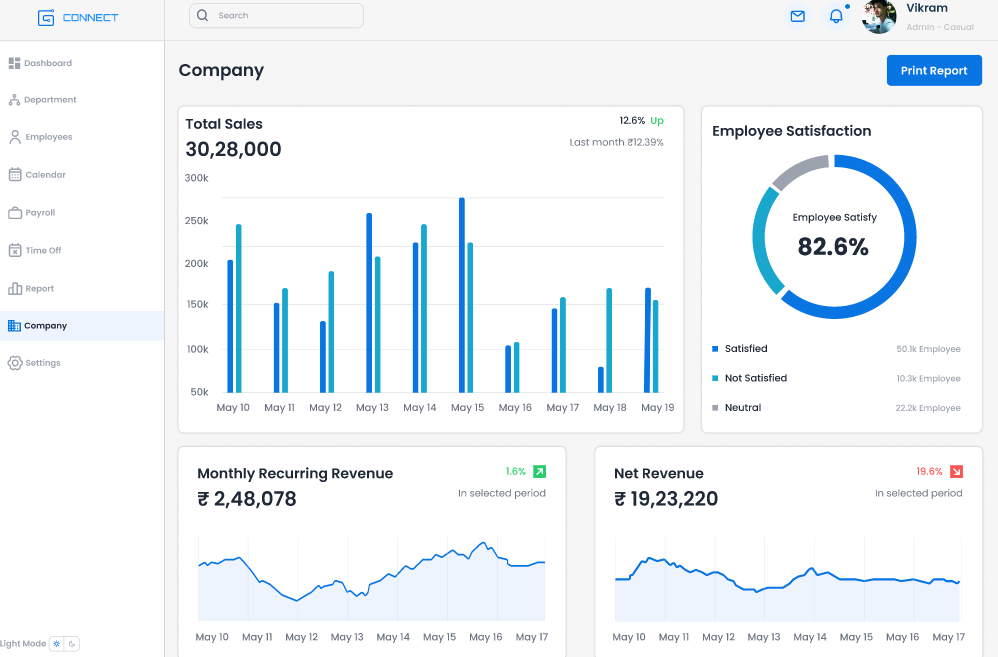Select the Company tab in sidebar
Viewport: 998px width, 657px height.
tap(46, 325)
